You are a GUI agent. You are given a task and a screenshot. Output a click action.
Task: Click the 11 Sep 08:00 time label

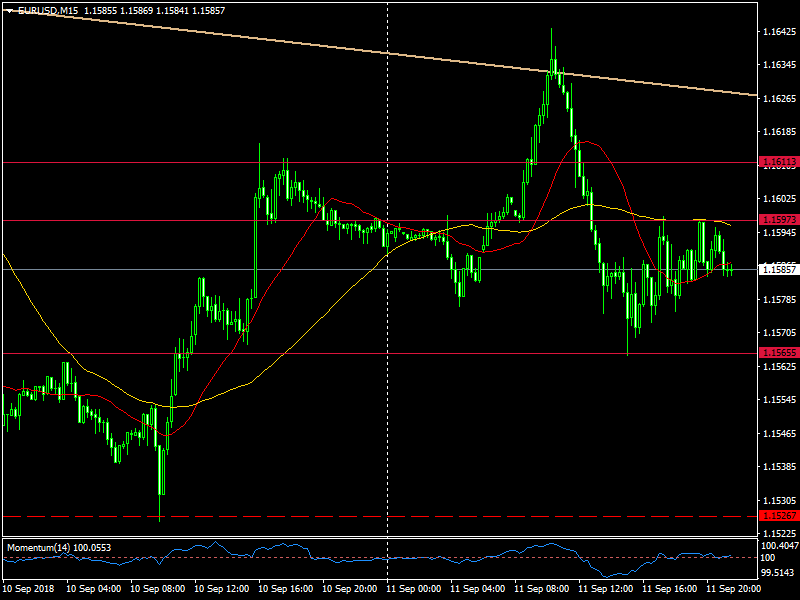pos(542,590)
